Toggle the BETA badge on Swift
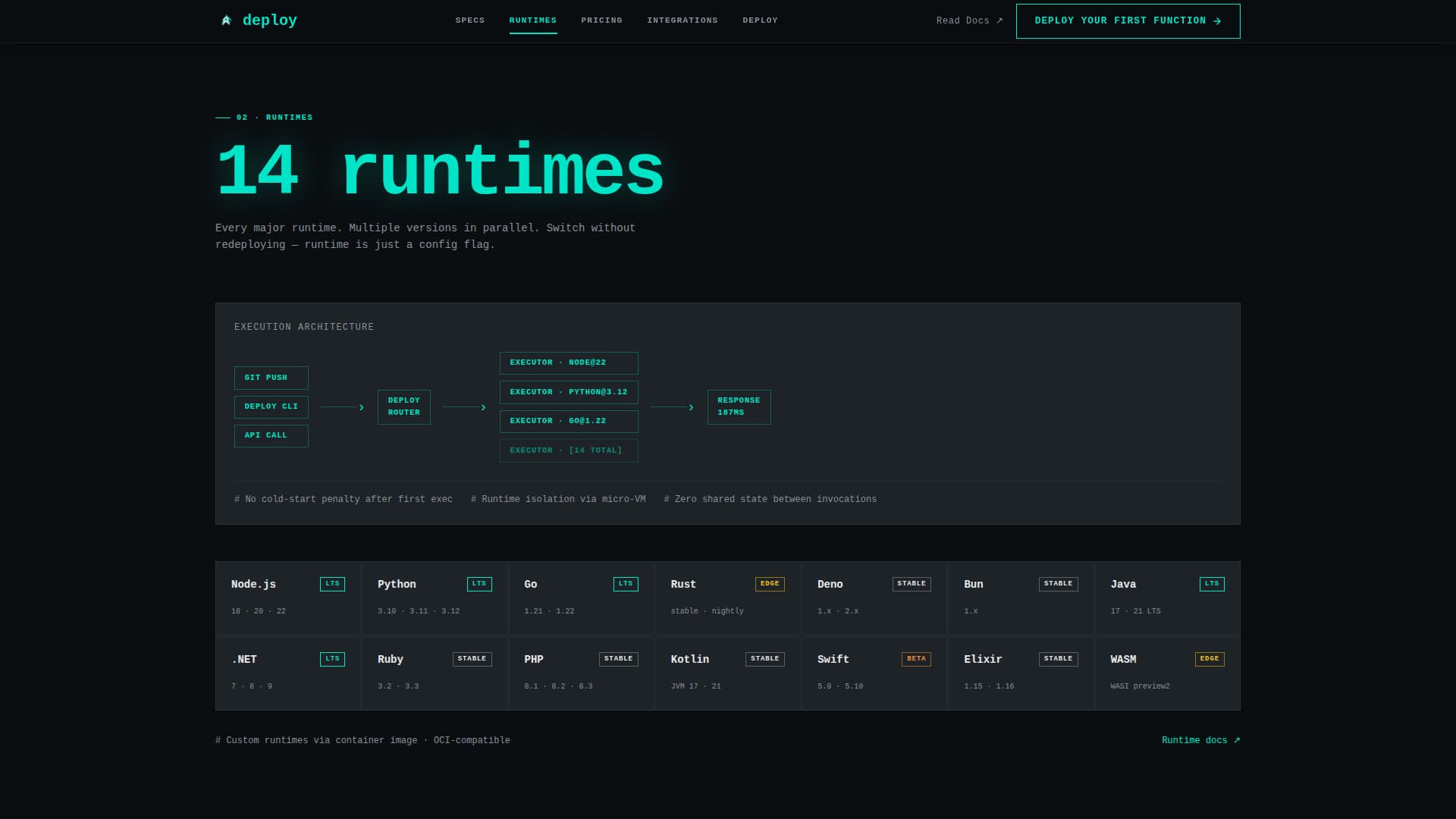The width and height of the screenshot is (1456, 819). (x=916, y=659)
